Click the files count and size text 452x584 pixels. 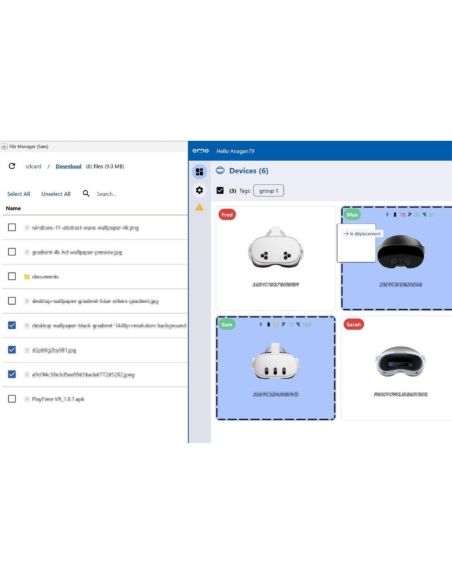pyautogui.click(x=105, y=166)
